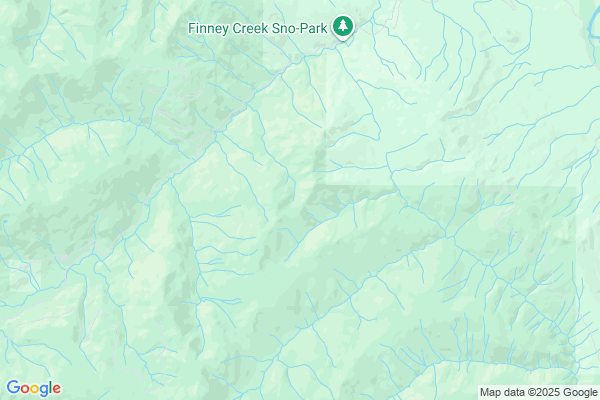Viewport: 600px width, 400px height.
Task: Click the lower-left corner of the lighter green rectangle
Action: tap(326, 184)
